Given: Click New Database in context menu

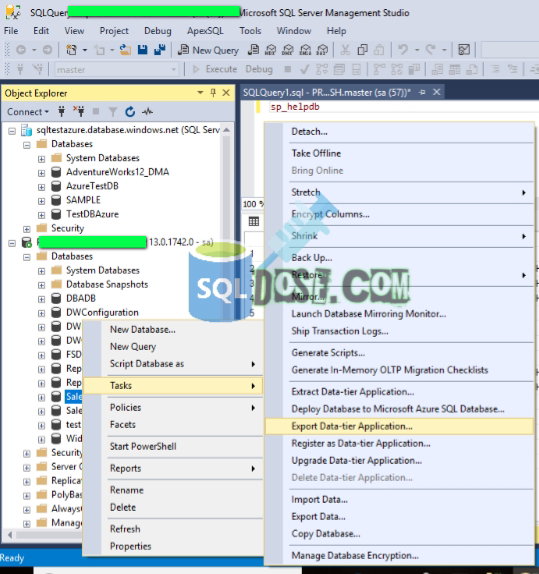Looking at the screenshot, I should coord(143,329).
